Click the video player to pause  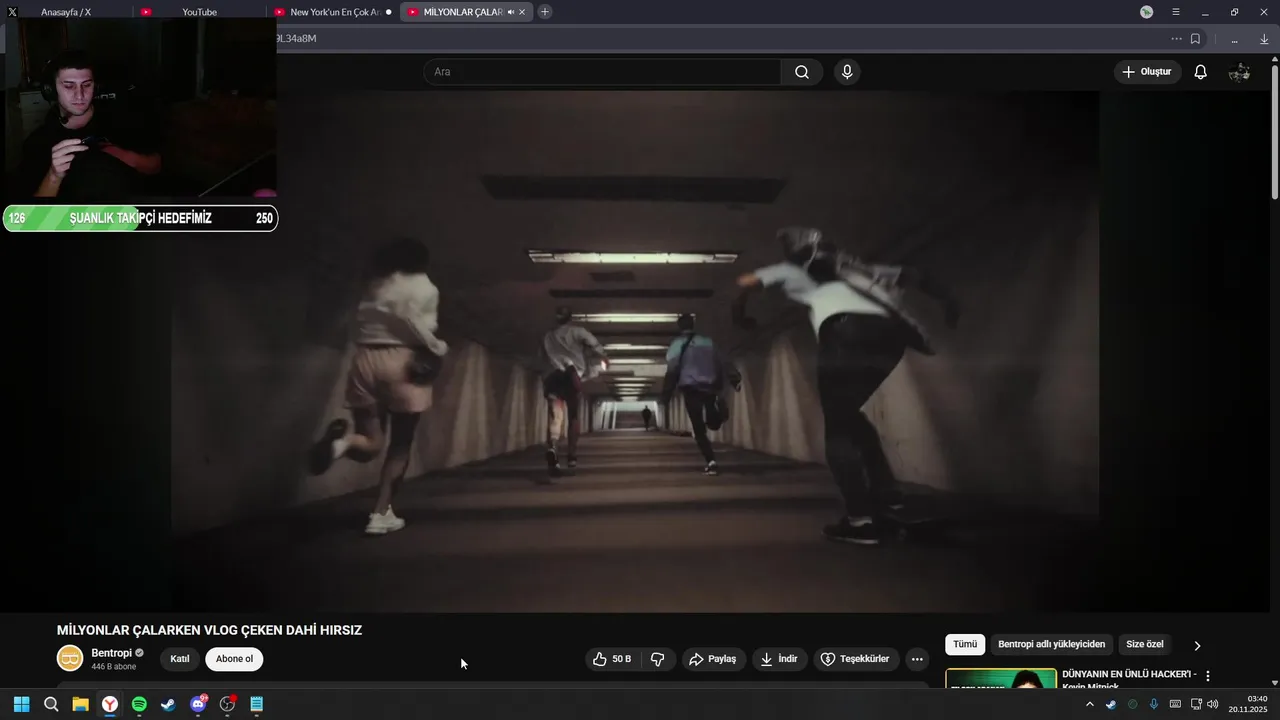click(635, 352)
